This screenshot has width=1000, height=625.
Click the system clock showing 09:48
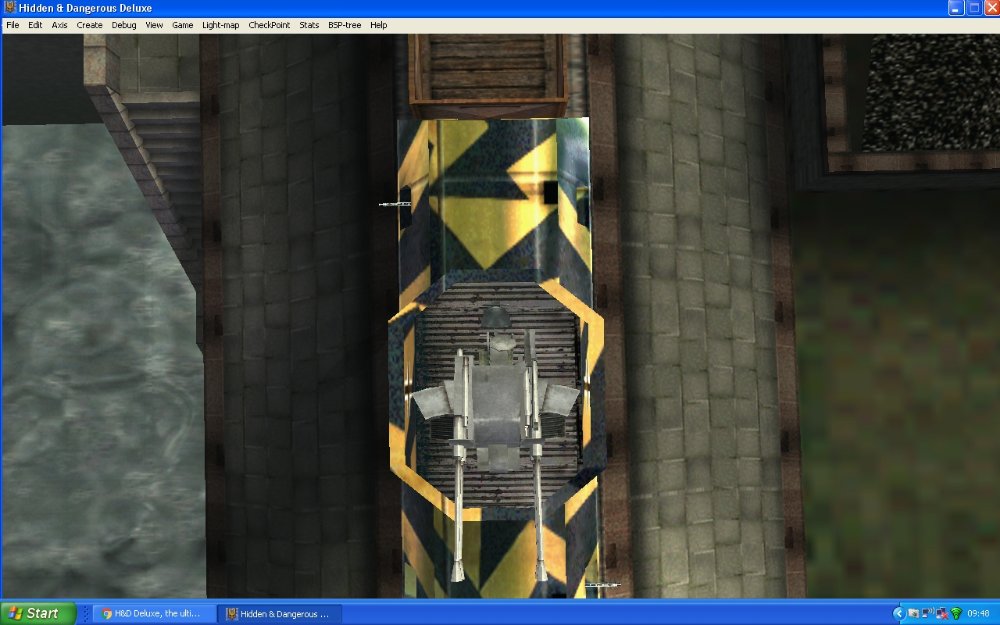(978, 614)
